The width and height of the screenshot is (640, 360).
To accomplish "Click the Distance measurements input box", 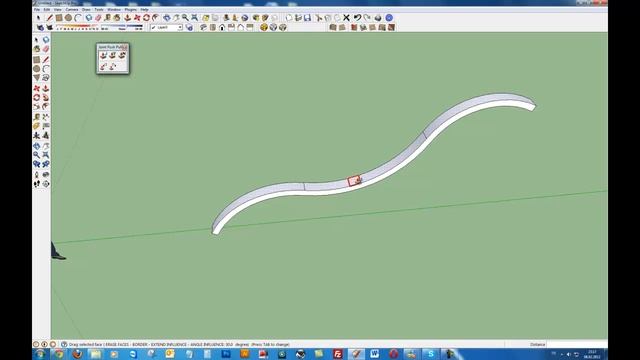I will (x=576, y=344).
